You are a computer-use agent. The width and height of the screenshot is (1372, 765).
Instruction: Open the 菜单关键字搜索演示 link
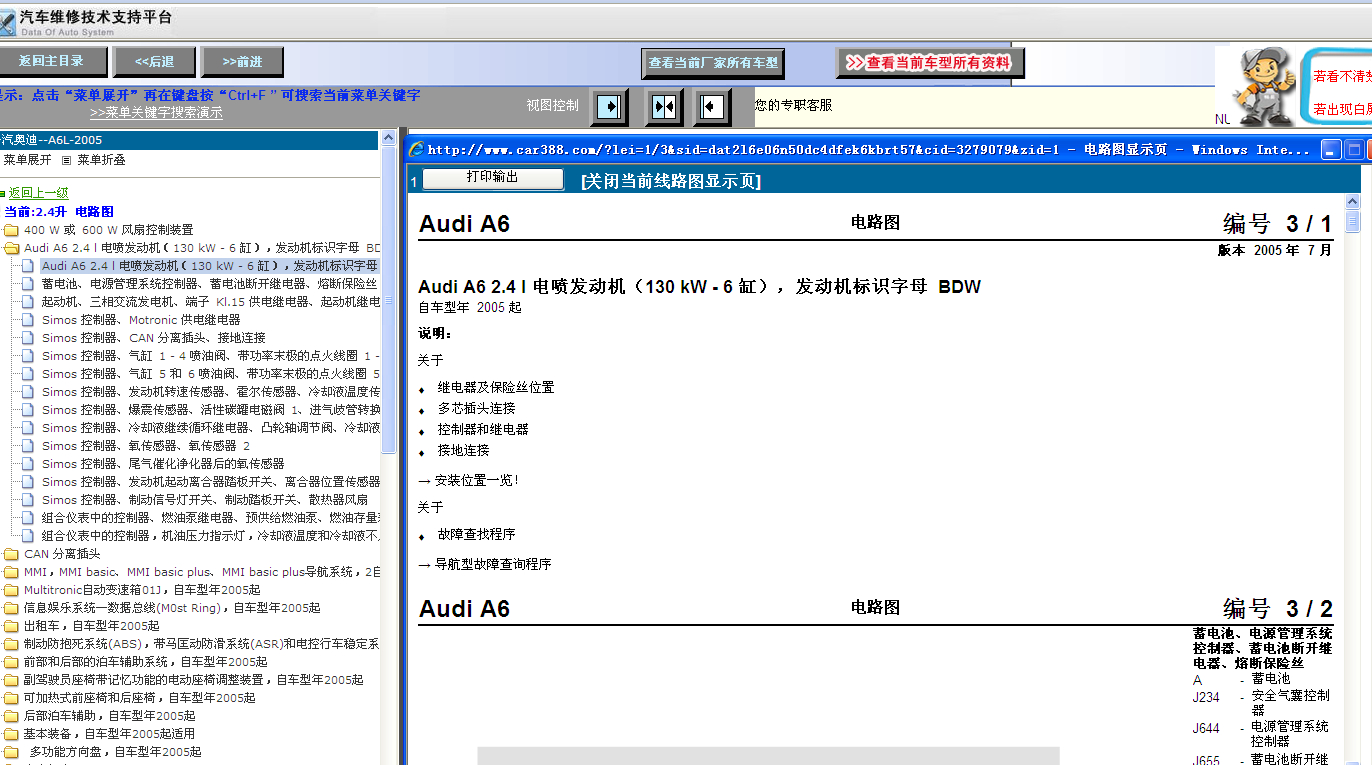(x=156, y=113)
